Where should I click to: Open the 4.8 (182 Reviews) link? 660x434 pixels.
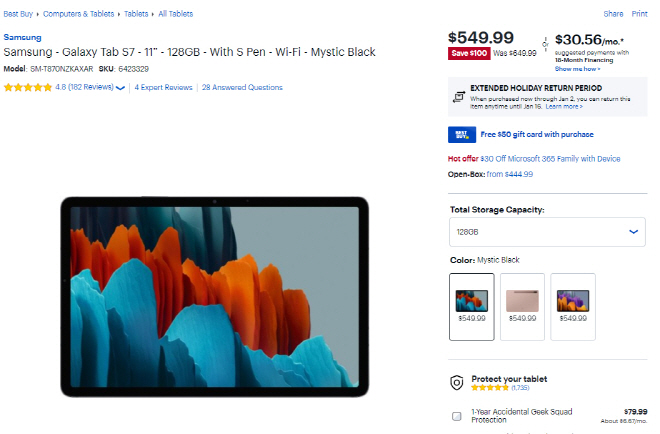(84, 87)
